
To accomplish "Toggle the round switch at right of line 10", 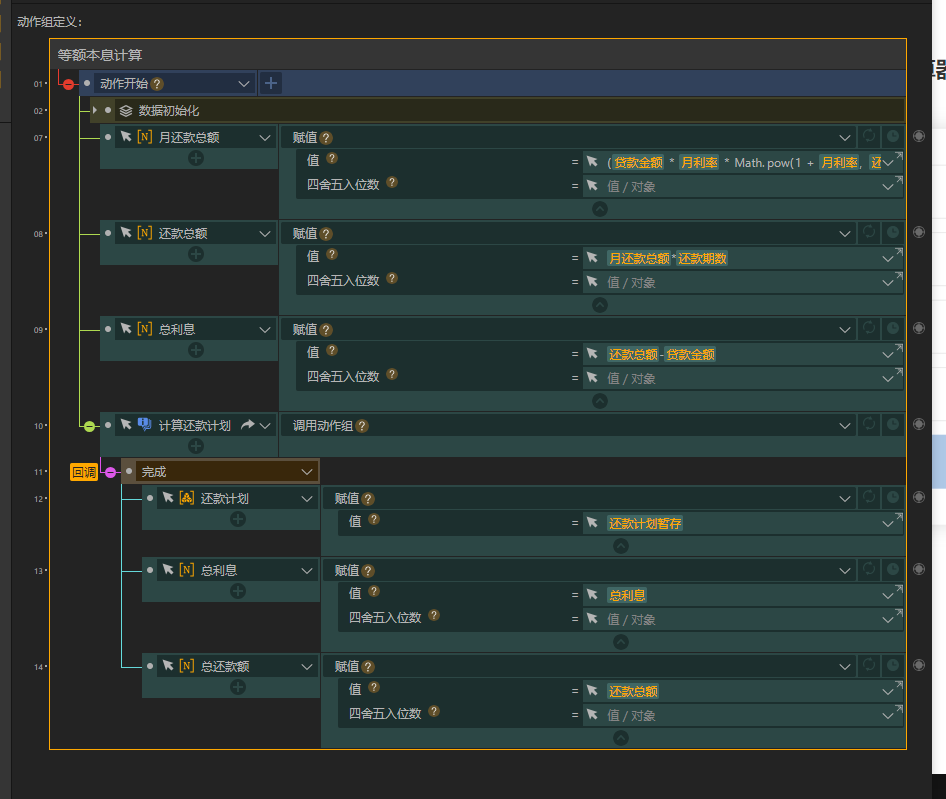I will click(x=919, y=424).
